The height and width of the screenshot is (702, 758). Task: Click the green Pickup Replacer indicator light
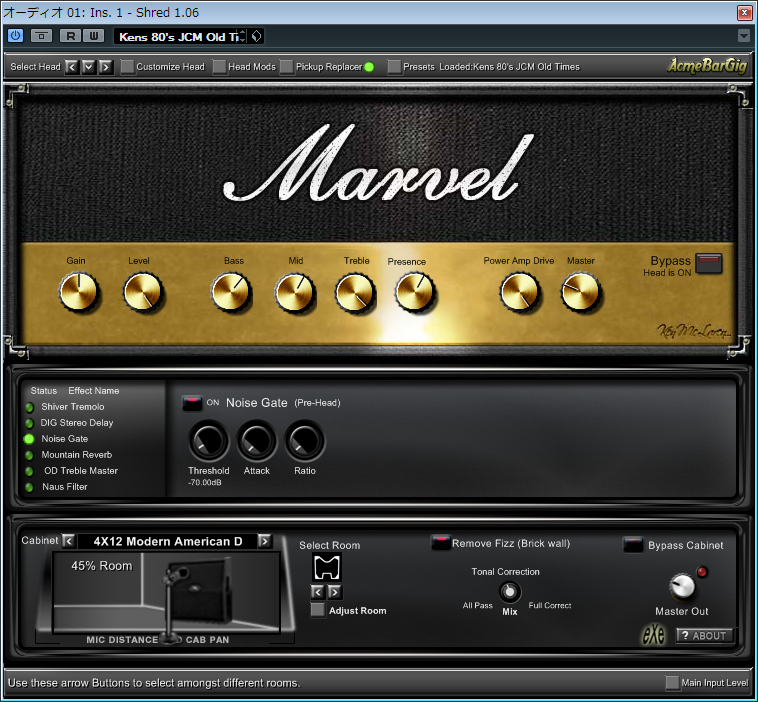point(369,67)
